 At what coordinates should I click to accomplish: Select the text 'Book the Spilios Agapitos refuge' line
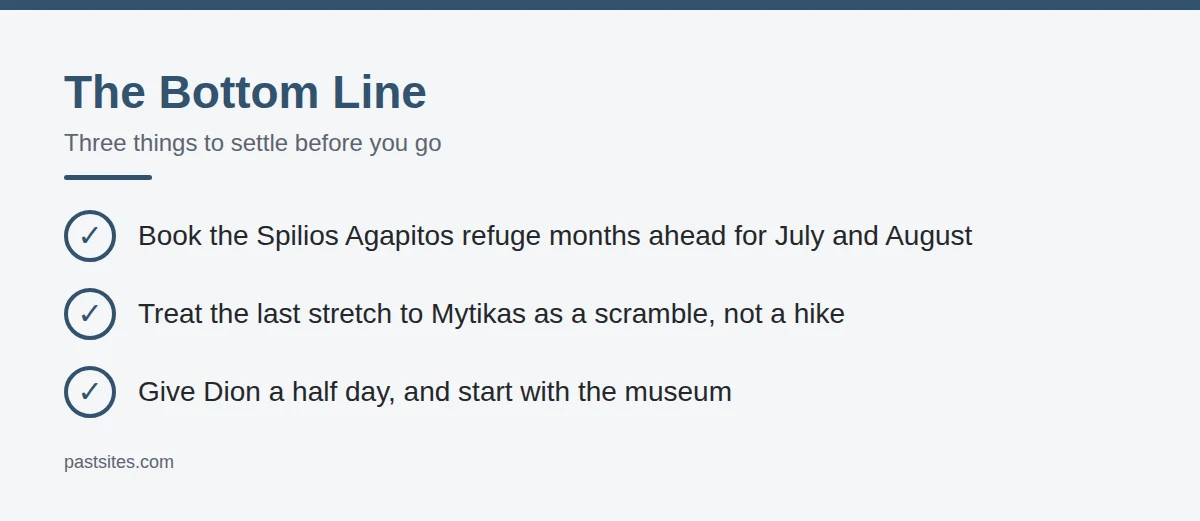pyautogui.click(x=555, y=236)
